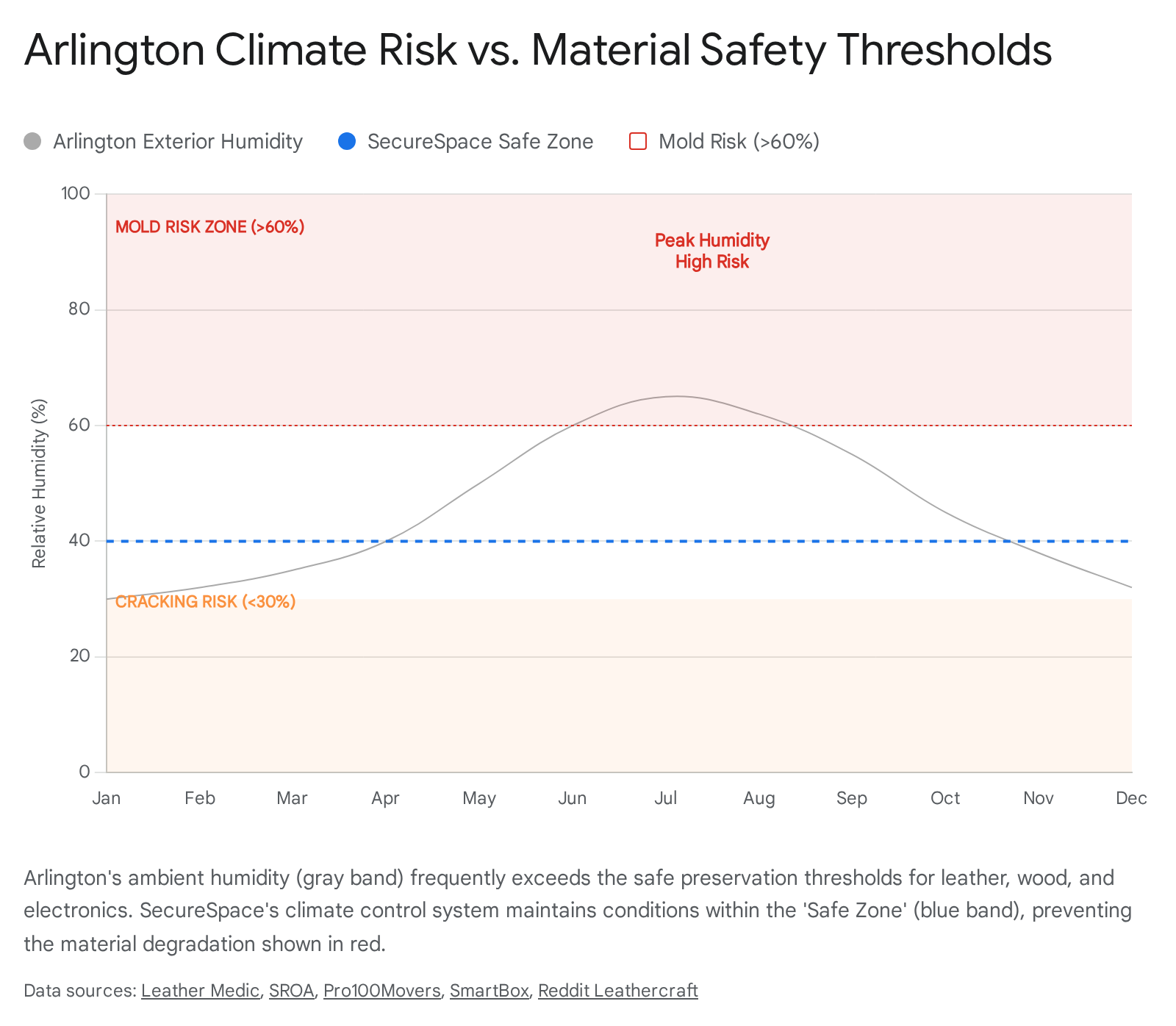1176x1026 pixels.
Task: Click the Peak Humidity High Risk annotation
Action: (711, 251)
